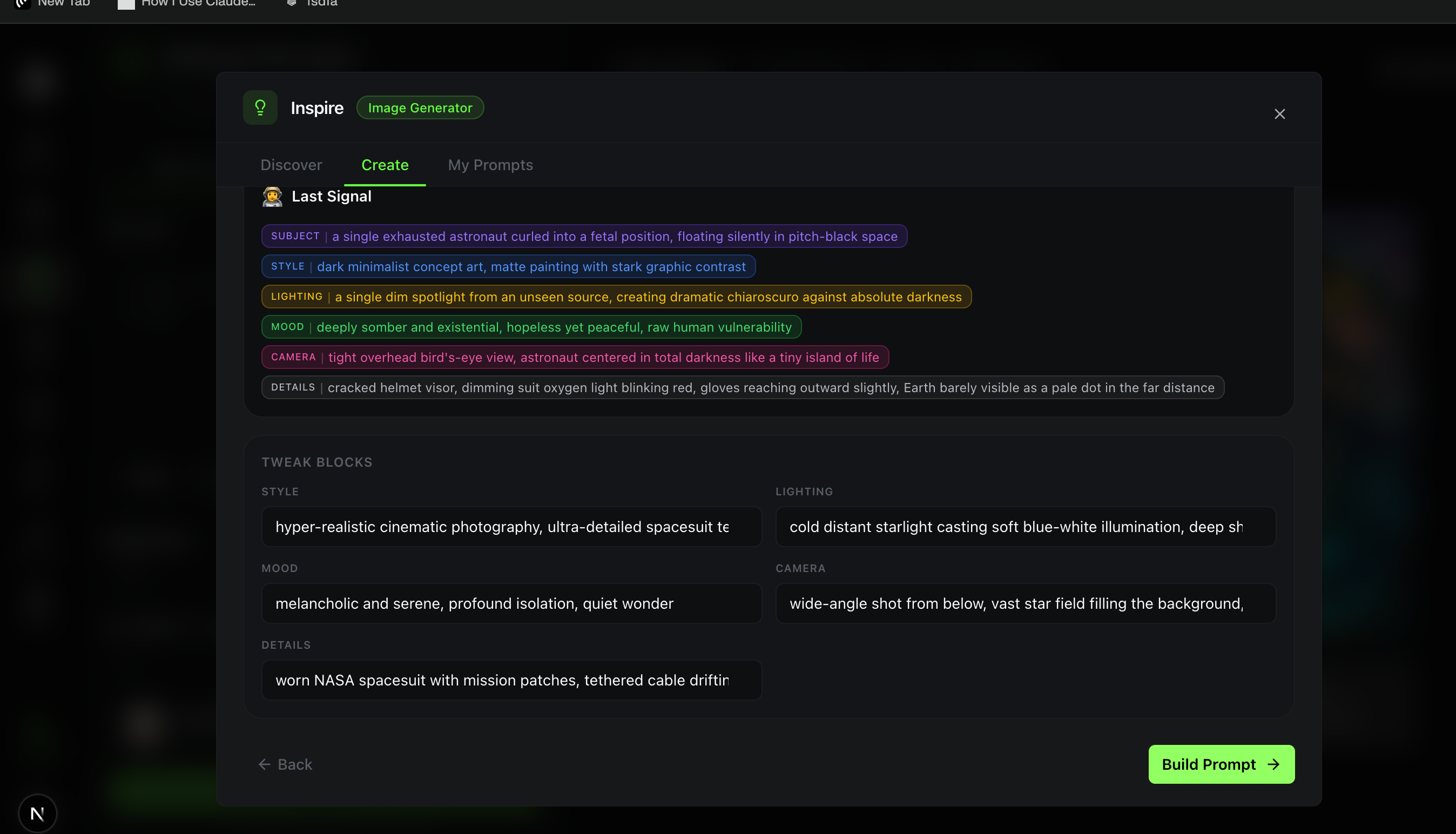Click the DETAILS tweak input field
Screen dimensions: 1456x834
click(511, 680)
